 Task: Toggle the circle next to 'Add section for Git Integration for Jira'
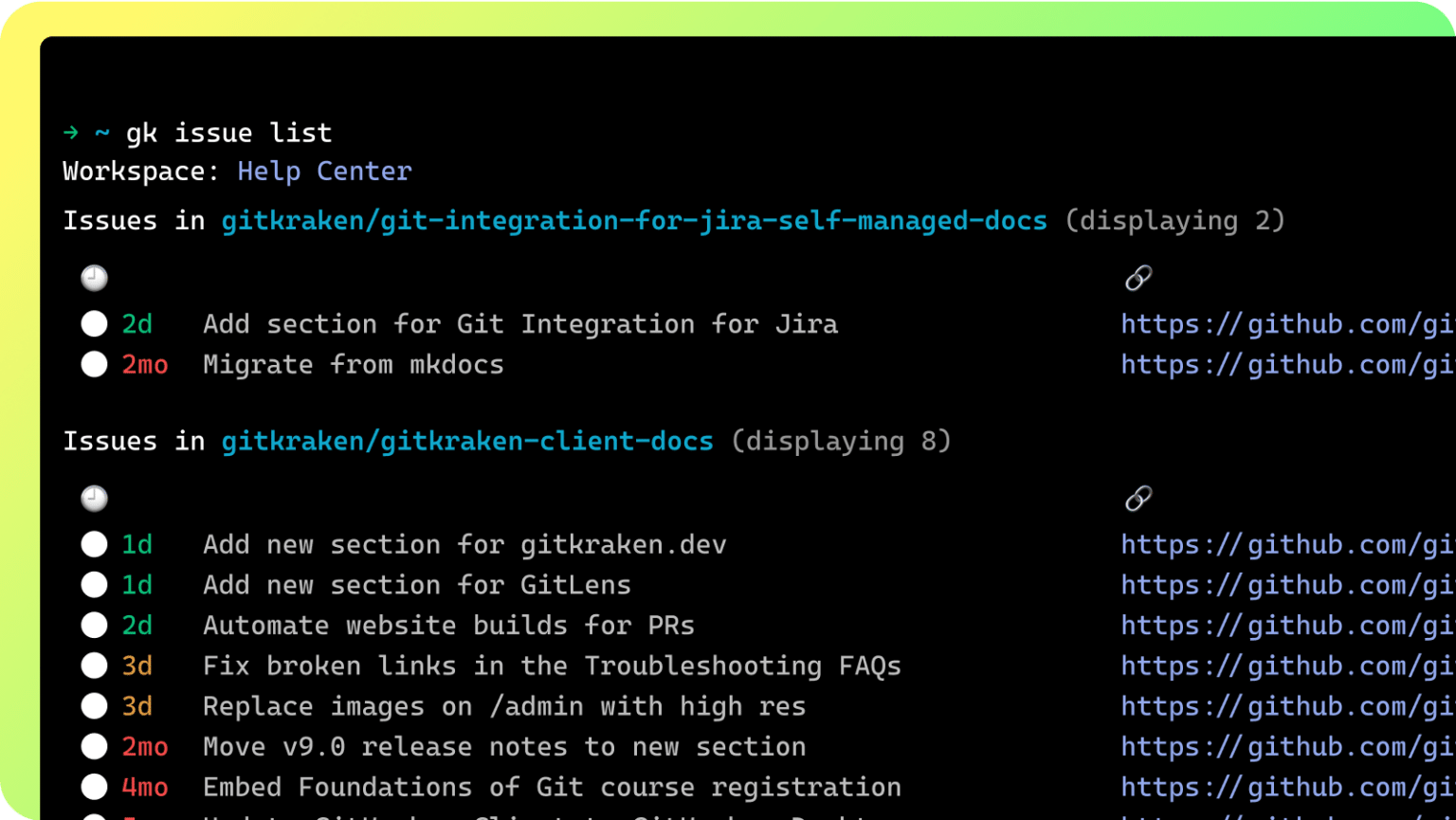pos(94,323)
